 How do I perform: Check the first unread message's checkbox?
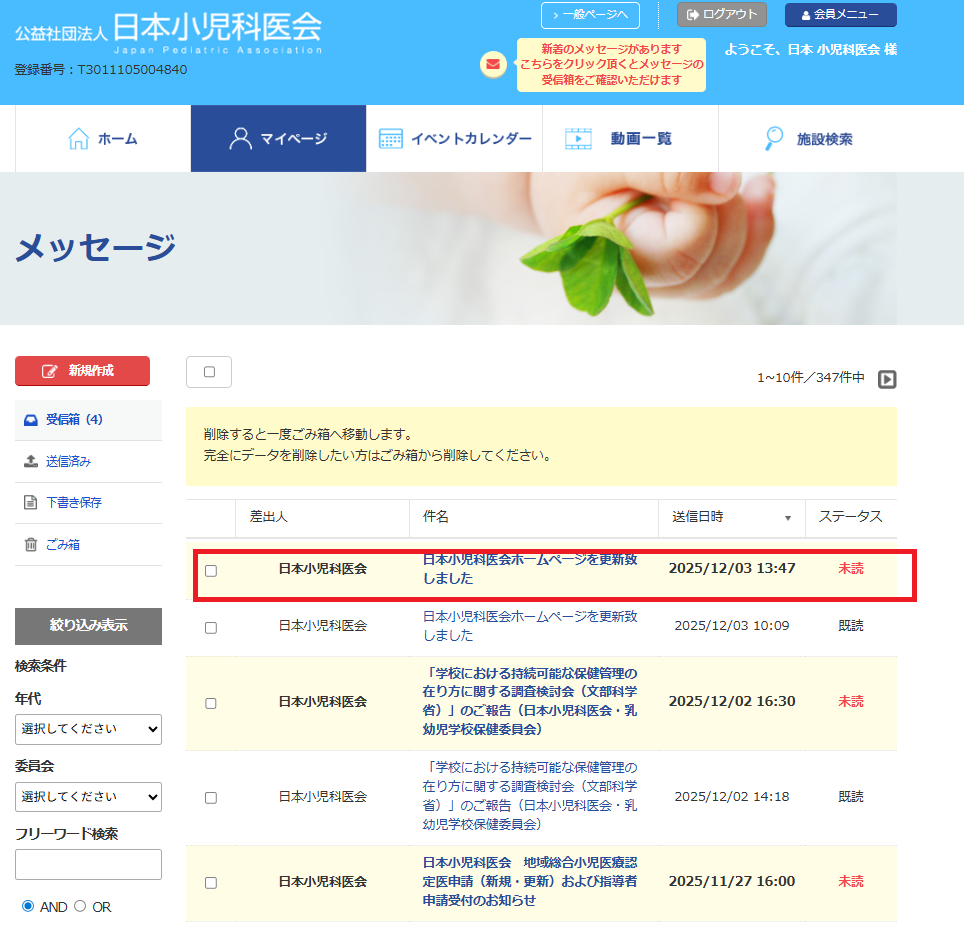[x=211, y=571]
